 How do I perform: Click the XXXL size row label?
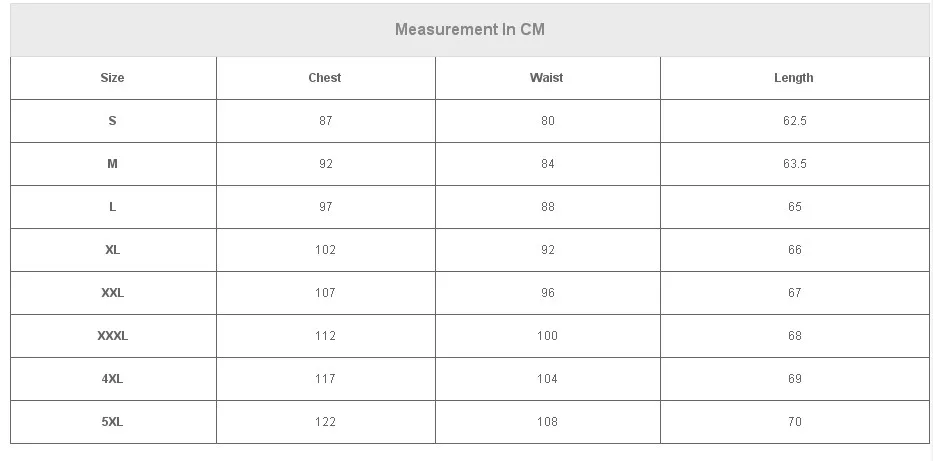112,335
